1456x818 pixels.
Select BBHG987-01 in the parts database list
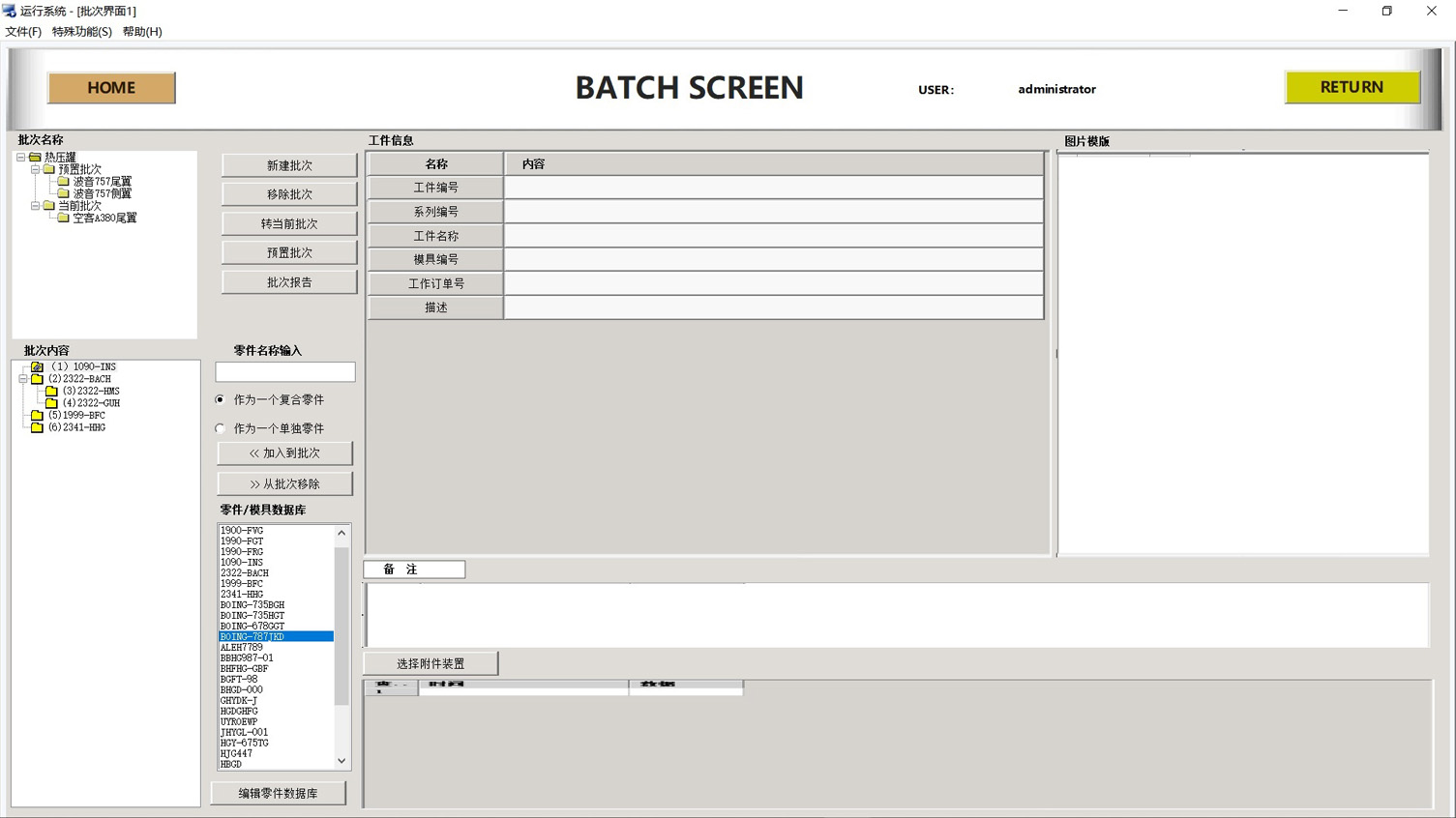point(247,658)
